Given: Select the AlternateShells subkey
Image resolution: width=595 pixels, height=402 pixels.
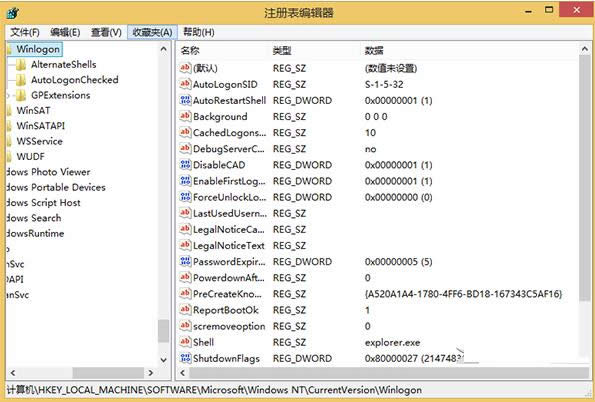Looking at the screenshot, I should [x=64, y=65].
